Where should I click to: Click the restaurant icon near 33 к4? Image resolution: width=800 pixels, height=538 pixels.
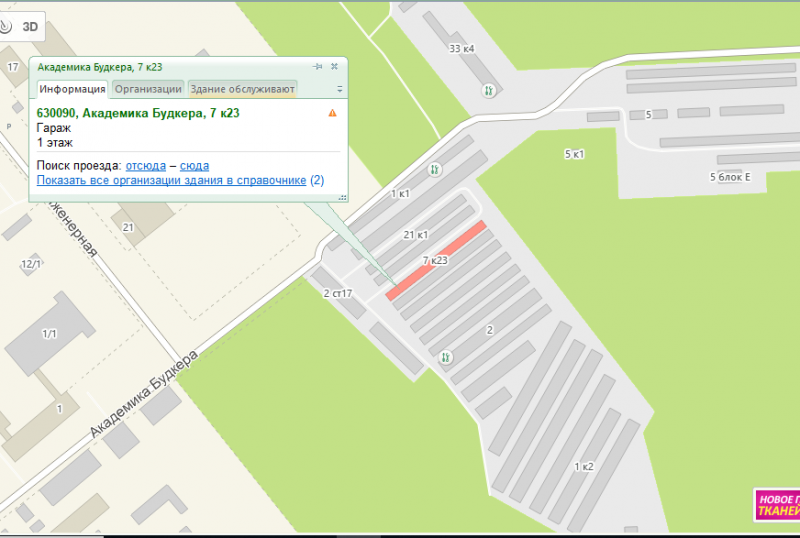pyautogui.click(x=489, y=90)
